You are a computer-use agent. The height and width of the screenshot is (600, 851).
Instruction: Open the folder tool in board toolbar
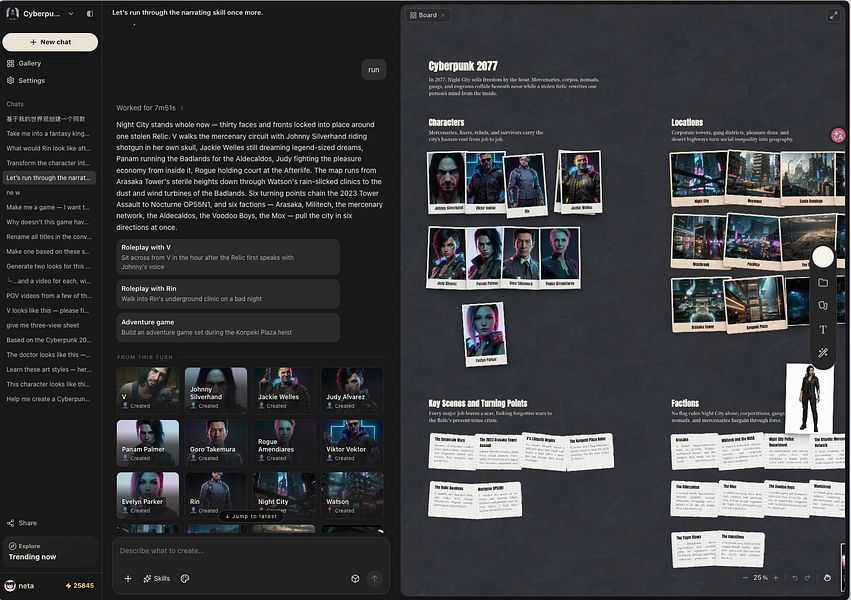pos(823,283)
